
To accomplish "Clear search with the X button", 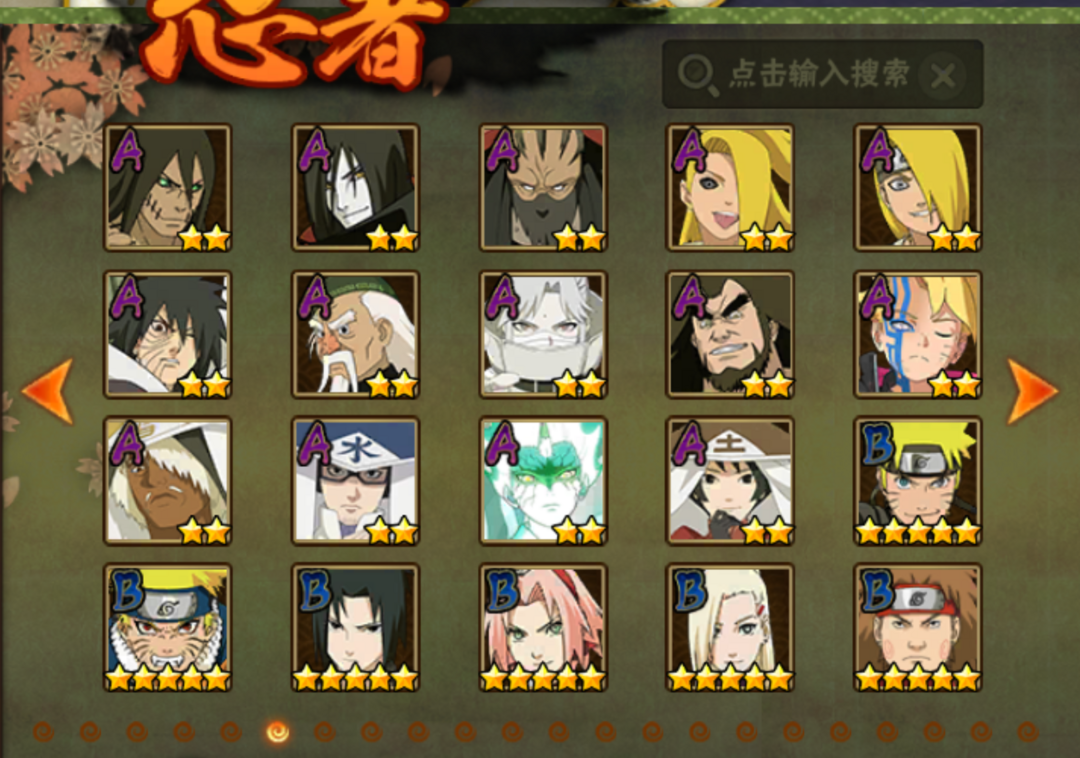I will click(942, 75).
